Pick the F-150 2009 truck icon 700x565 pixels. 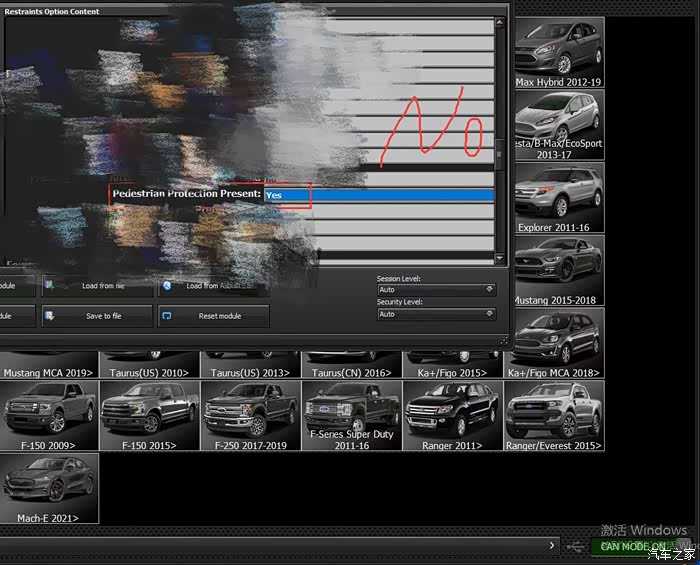[x=49, y=415]
